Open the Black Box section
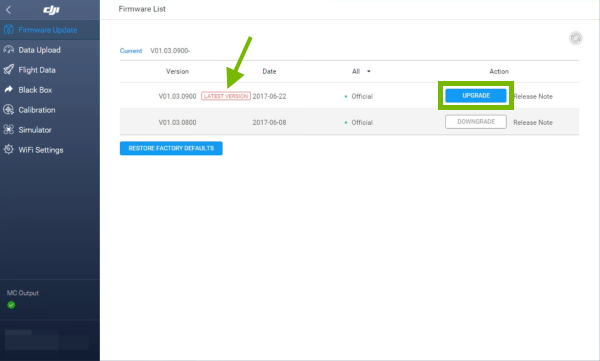 point(50,90)
